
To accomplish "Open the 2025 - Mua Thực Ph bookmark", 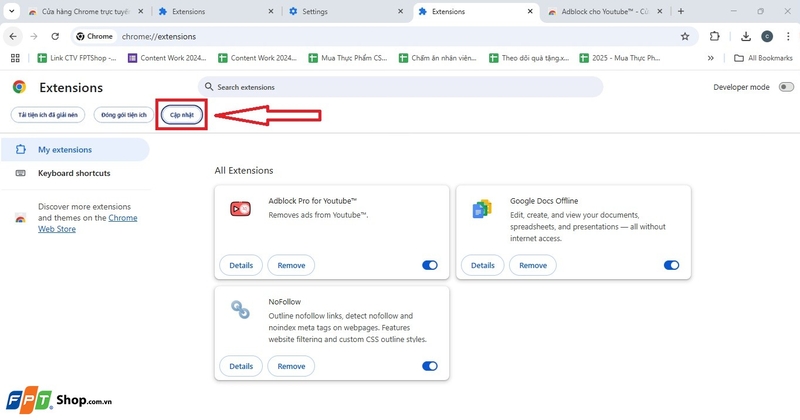I will 620,58.
